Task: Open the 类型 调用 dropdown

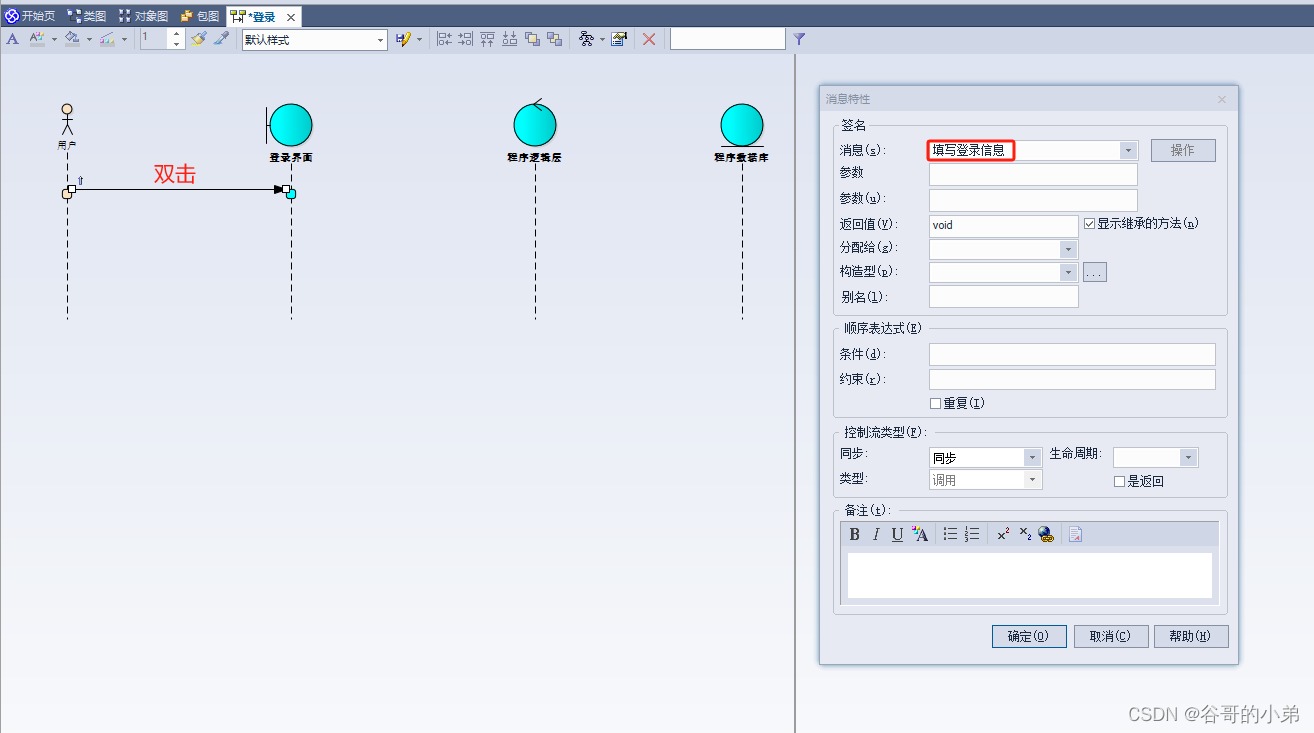Action: [1033, 480]
